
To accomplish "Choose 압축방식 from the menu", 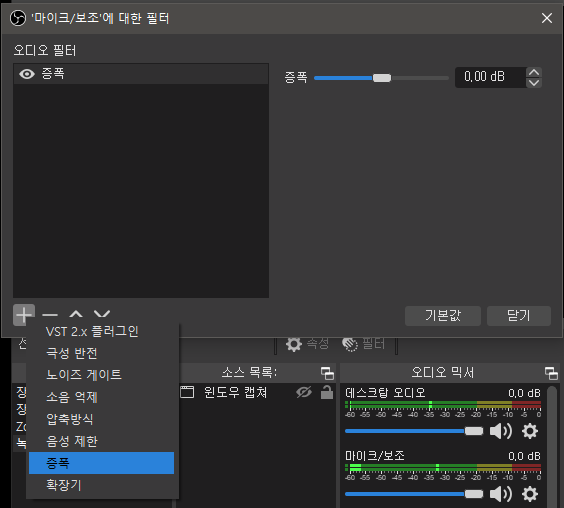I will pyautogui.click(x=101, y=419).
